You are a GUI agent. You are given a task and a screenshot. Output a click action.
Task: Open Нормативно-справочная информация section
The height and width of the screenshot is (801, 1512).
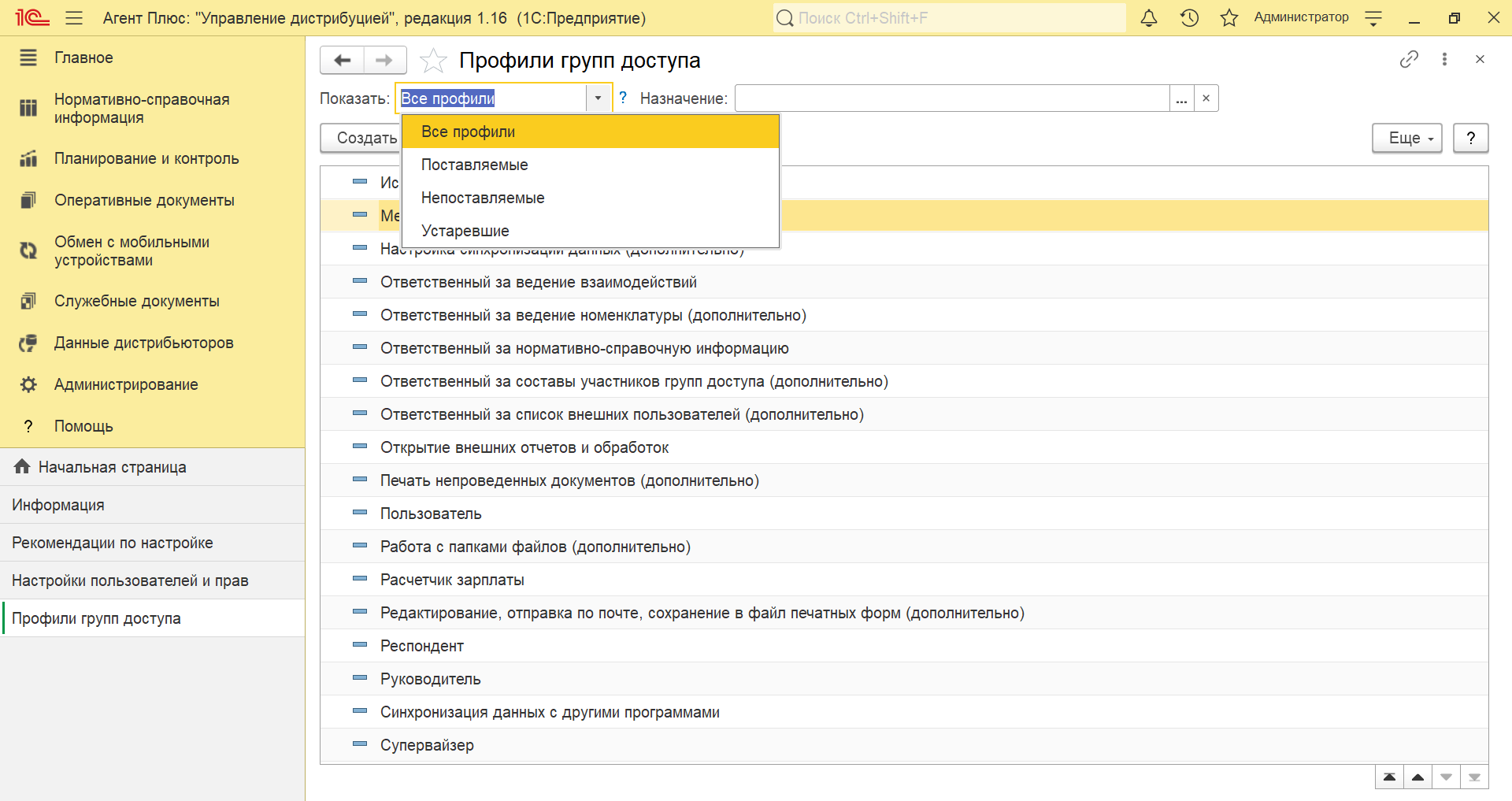tap(152, 109)
